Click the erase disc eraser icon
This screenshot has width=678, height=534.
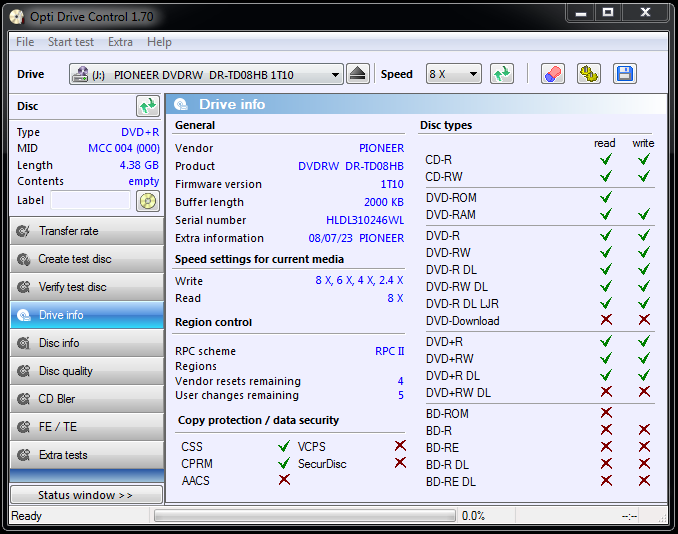click(x=553, y=74)
